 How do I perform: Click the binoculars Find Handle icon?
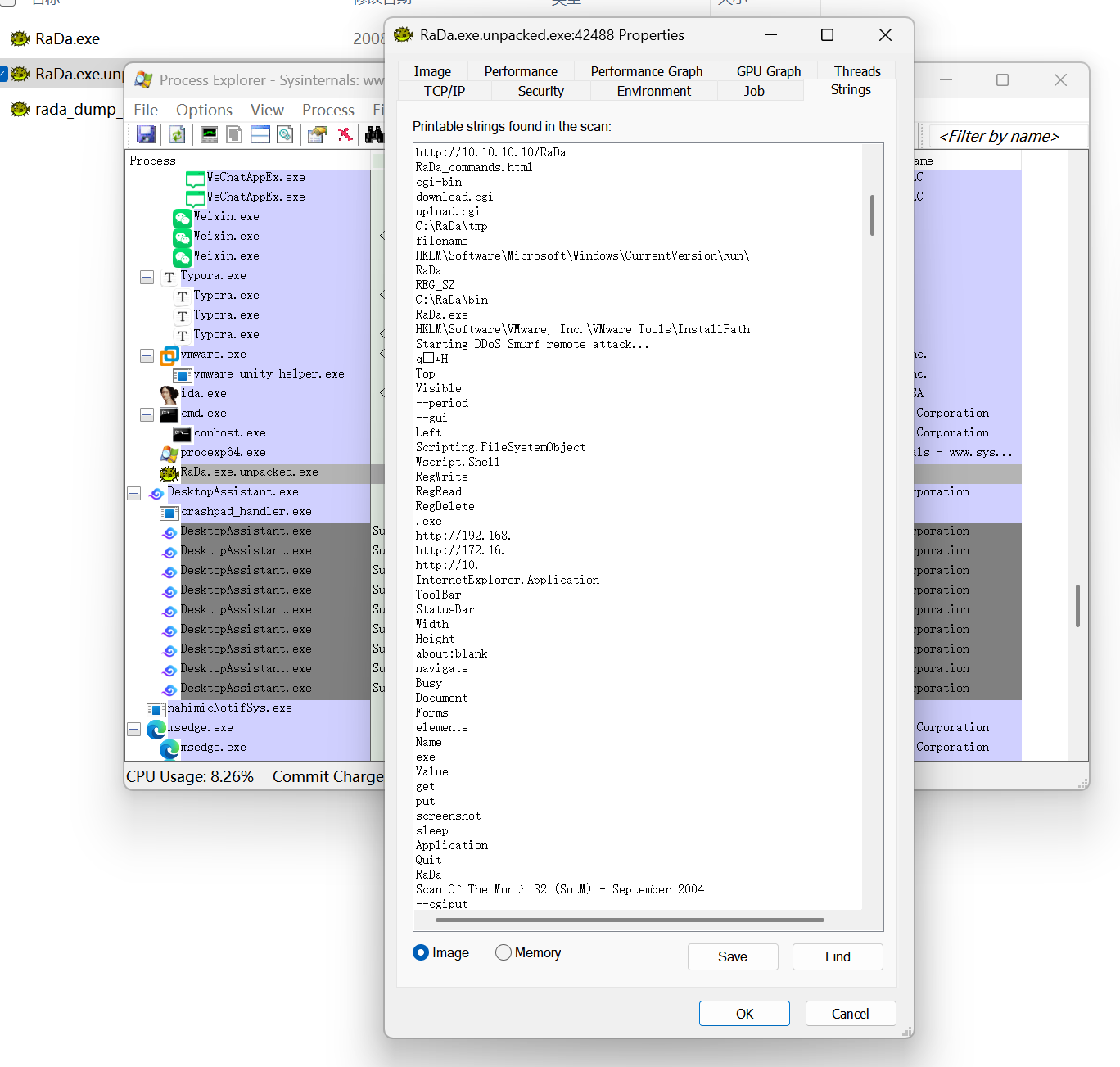point(374,134)
